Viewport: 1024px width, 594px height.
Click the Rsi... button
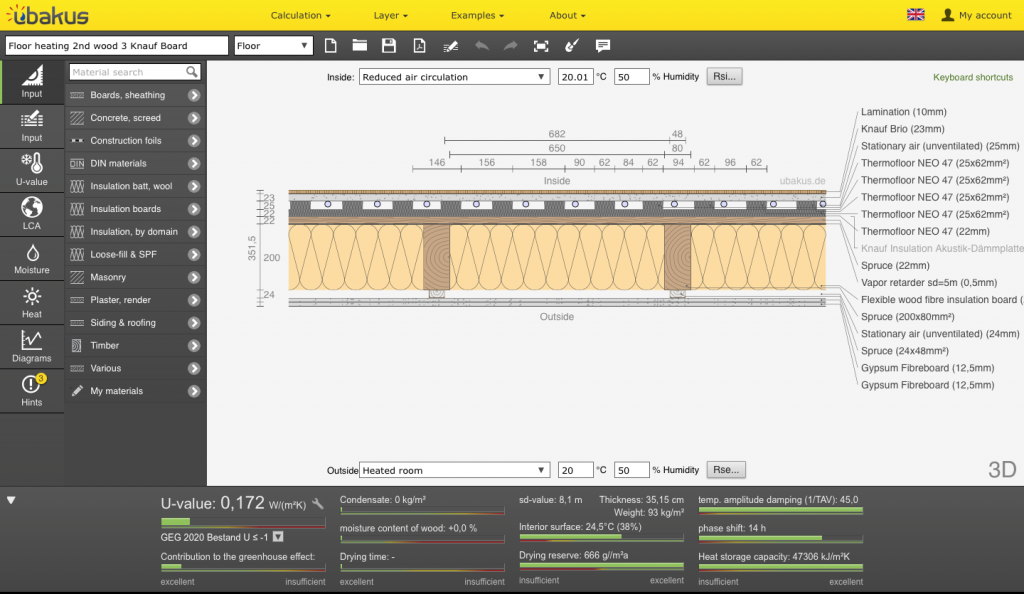725,77
